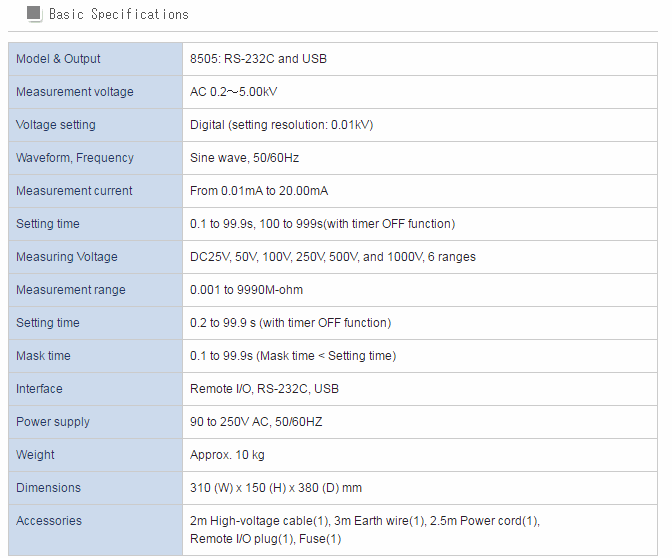Click the 0.001 to 9990M-ohm value
Screen dimensions: 672x558
coord(246,290)
